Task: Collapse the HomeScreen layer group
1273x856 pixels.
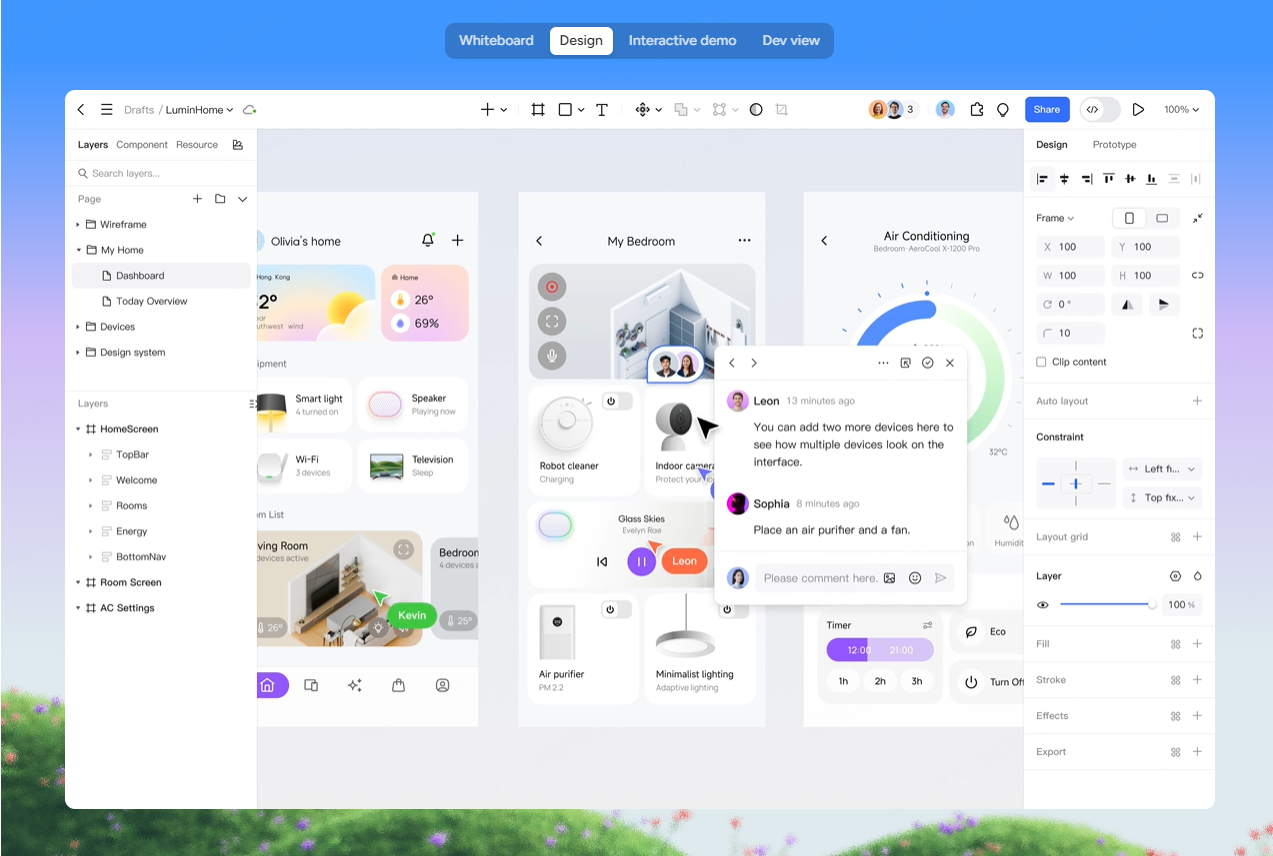Action: tap(78, 429)
